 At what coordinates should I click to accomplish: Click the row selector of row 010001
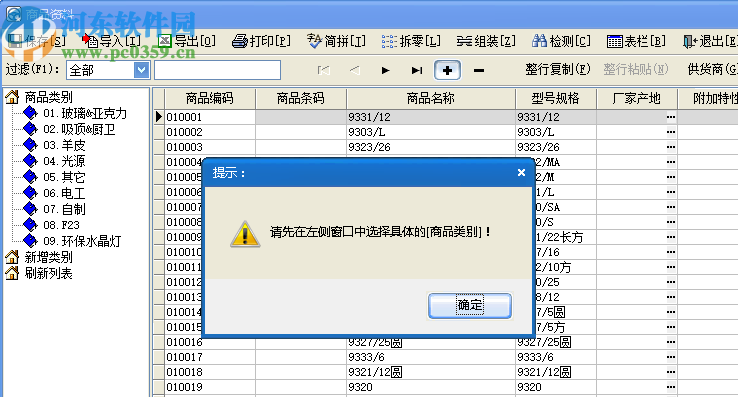click(x=159, y=117)
